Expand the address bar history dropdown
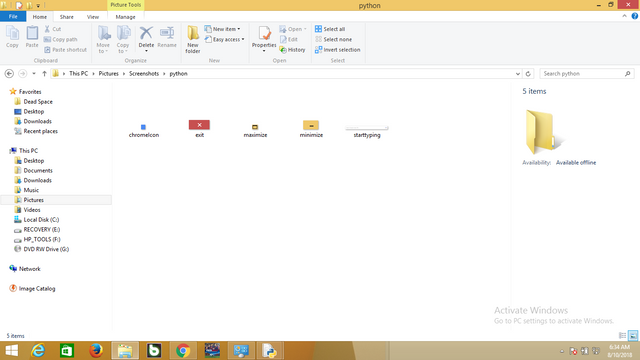 point(518,73)
